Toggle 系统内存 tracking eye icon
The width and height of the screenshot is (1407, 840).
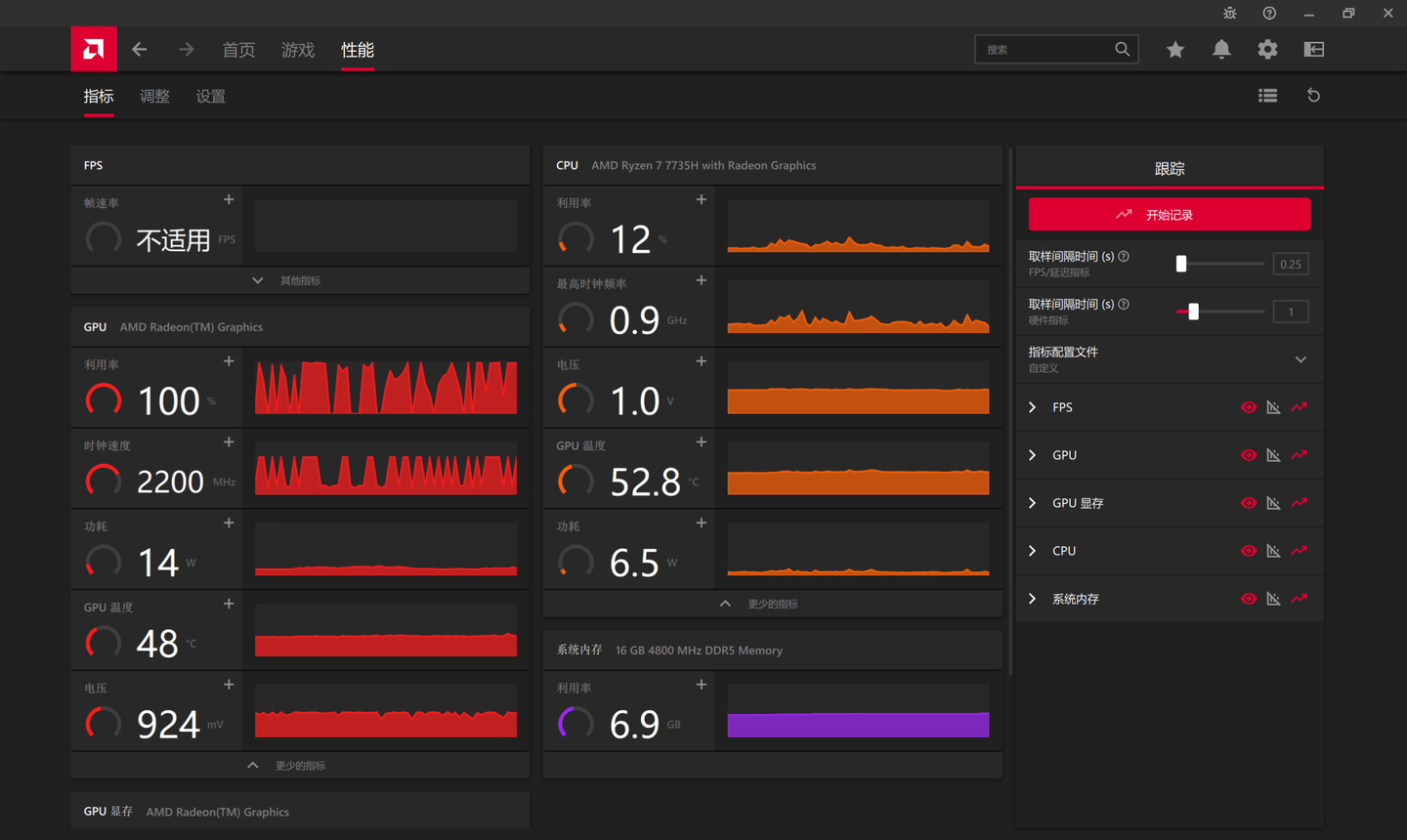pyautogui.click(x=1249, y=599)
